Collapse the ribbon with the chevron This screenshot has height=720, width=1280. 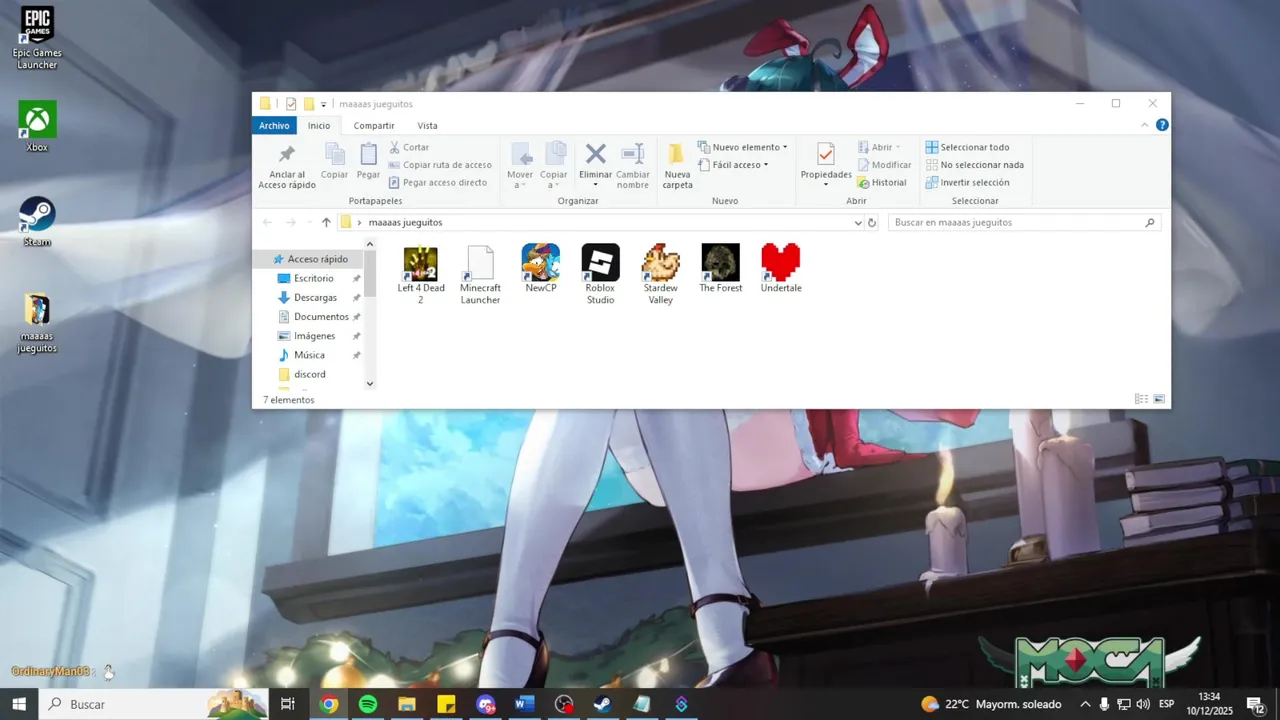(1145, 125)
